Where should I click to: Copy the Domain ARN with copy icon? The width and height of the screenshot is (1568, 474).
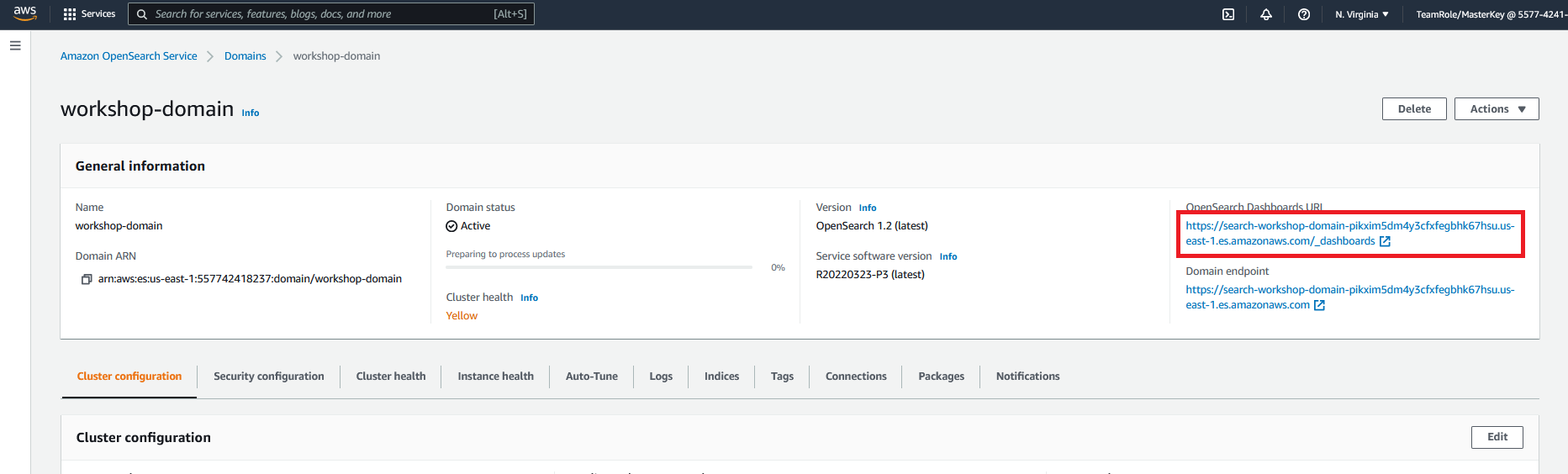[x=86, y=279]
